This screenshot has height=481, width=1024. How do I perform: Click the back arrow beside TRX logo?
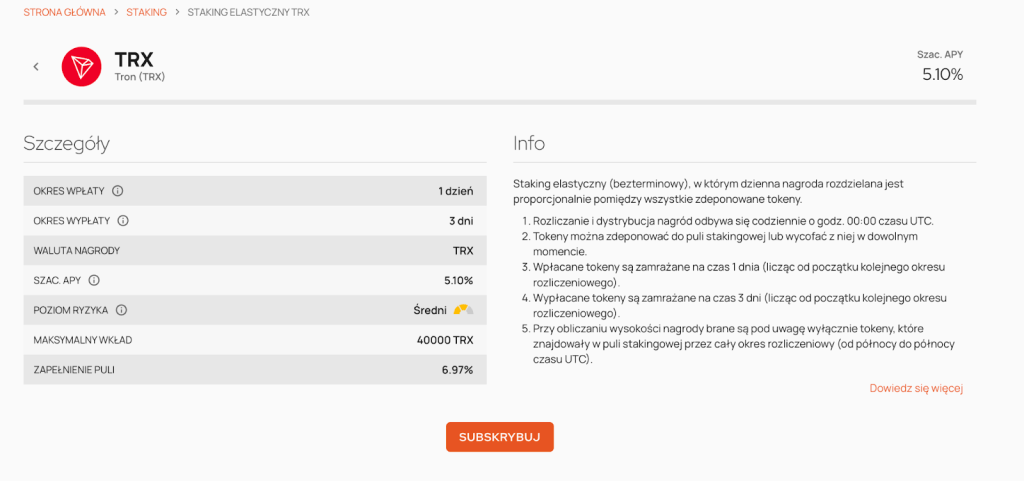[36, 67]
